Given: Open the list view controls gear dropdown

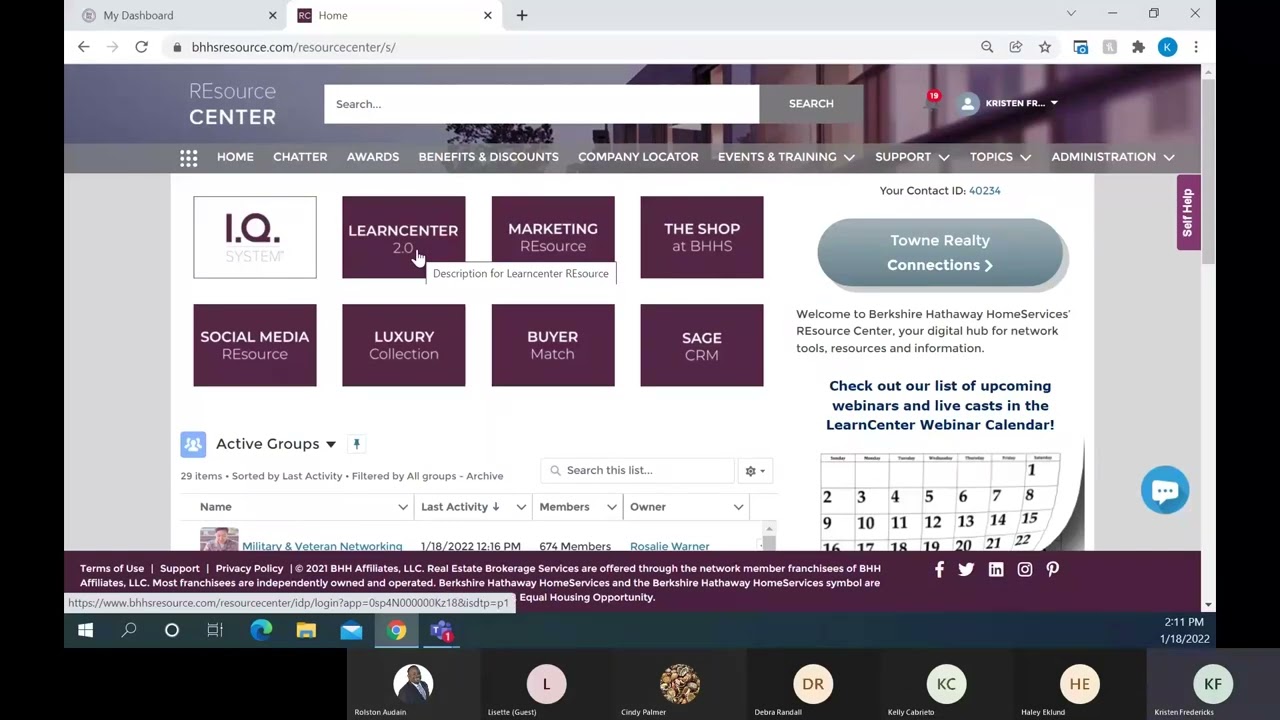Looking at the screenshot, I should click(755, 471).
